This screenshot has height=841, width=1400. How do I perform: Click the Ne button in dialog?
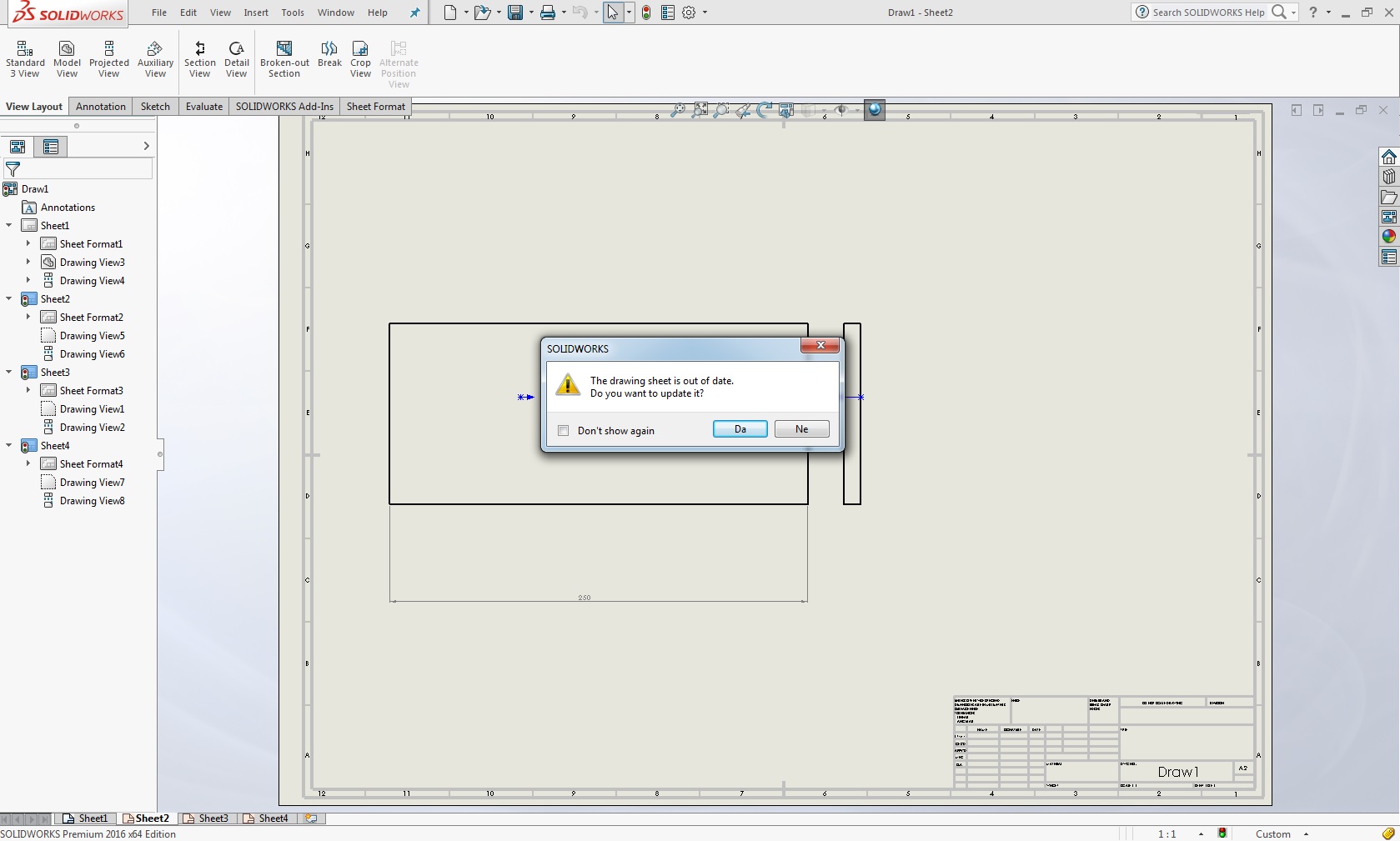801,429
